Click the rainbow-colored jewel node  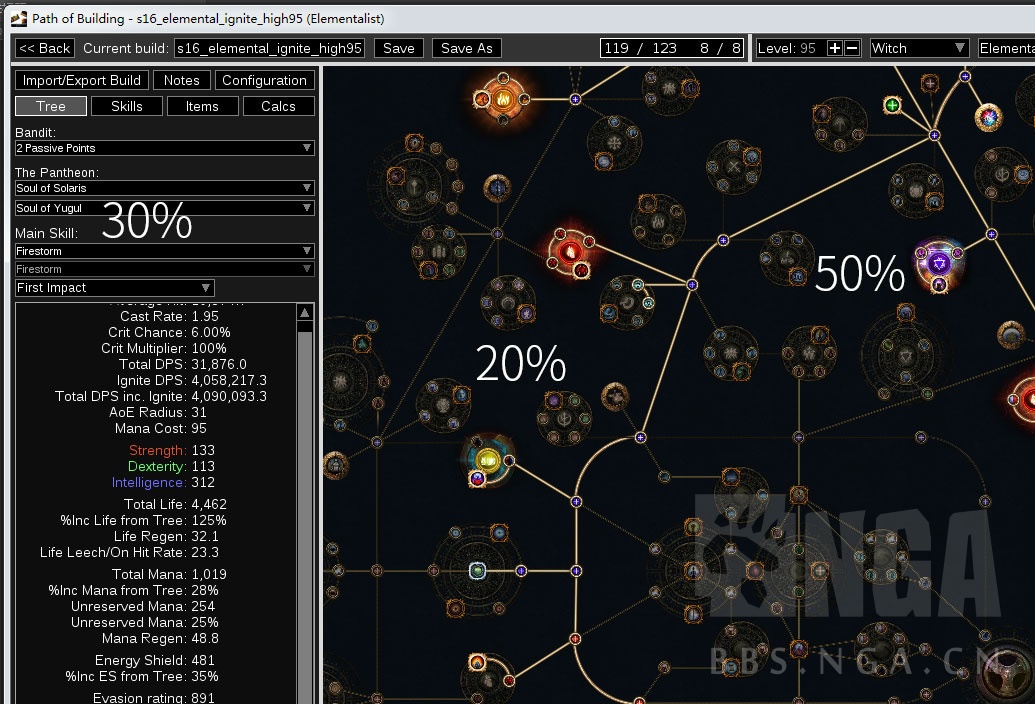pyautogui.click(x=988, y=117)
